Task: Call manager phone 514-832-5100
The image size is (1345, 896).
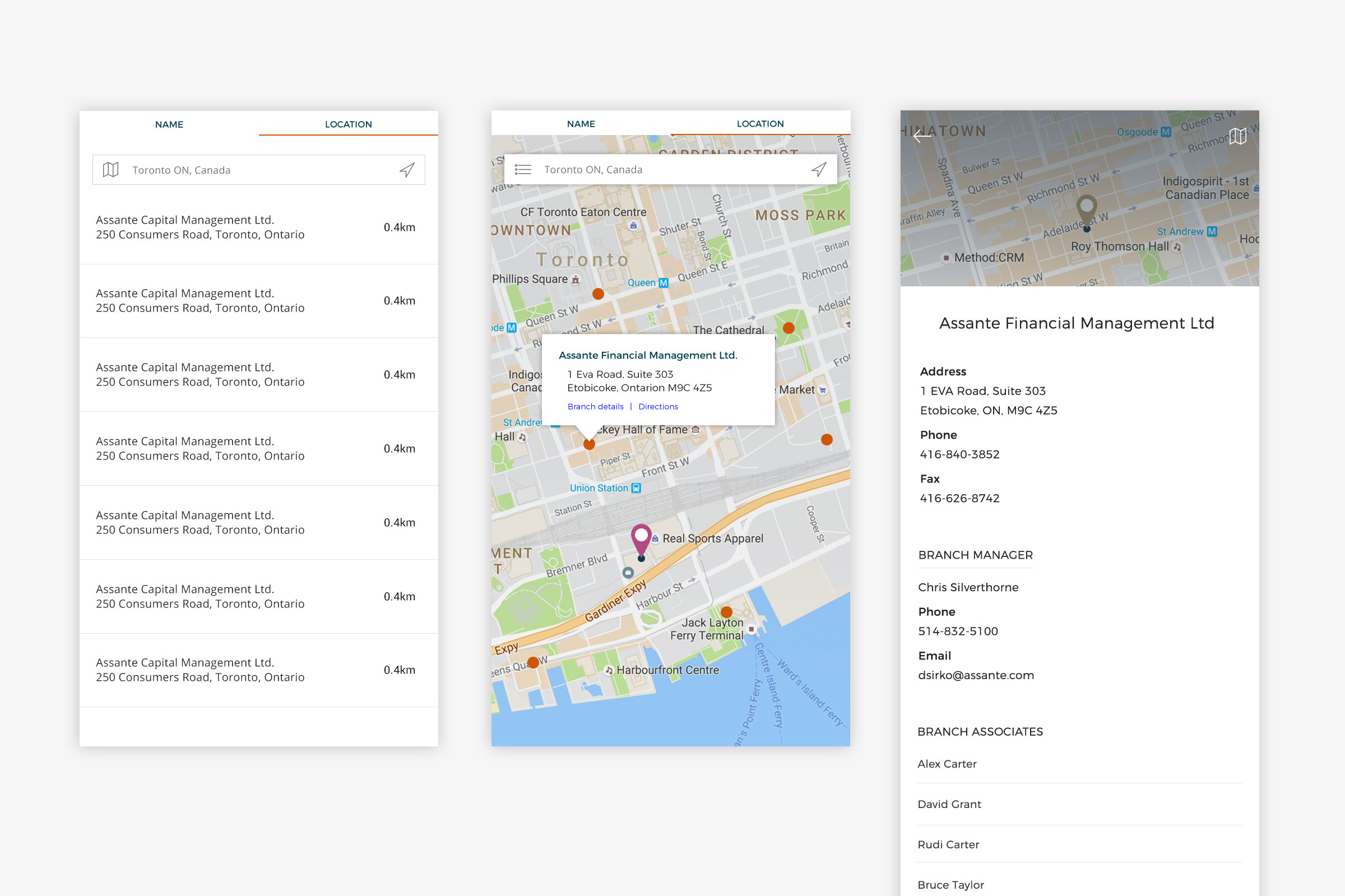Action: click(x=958, y=631)
